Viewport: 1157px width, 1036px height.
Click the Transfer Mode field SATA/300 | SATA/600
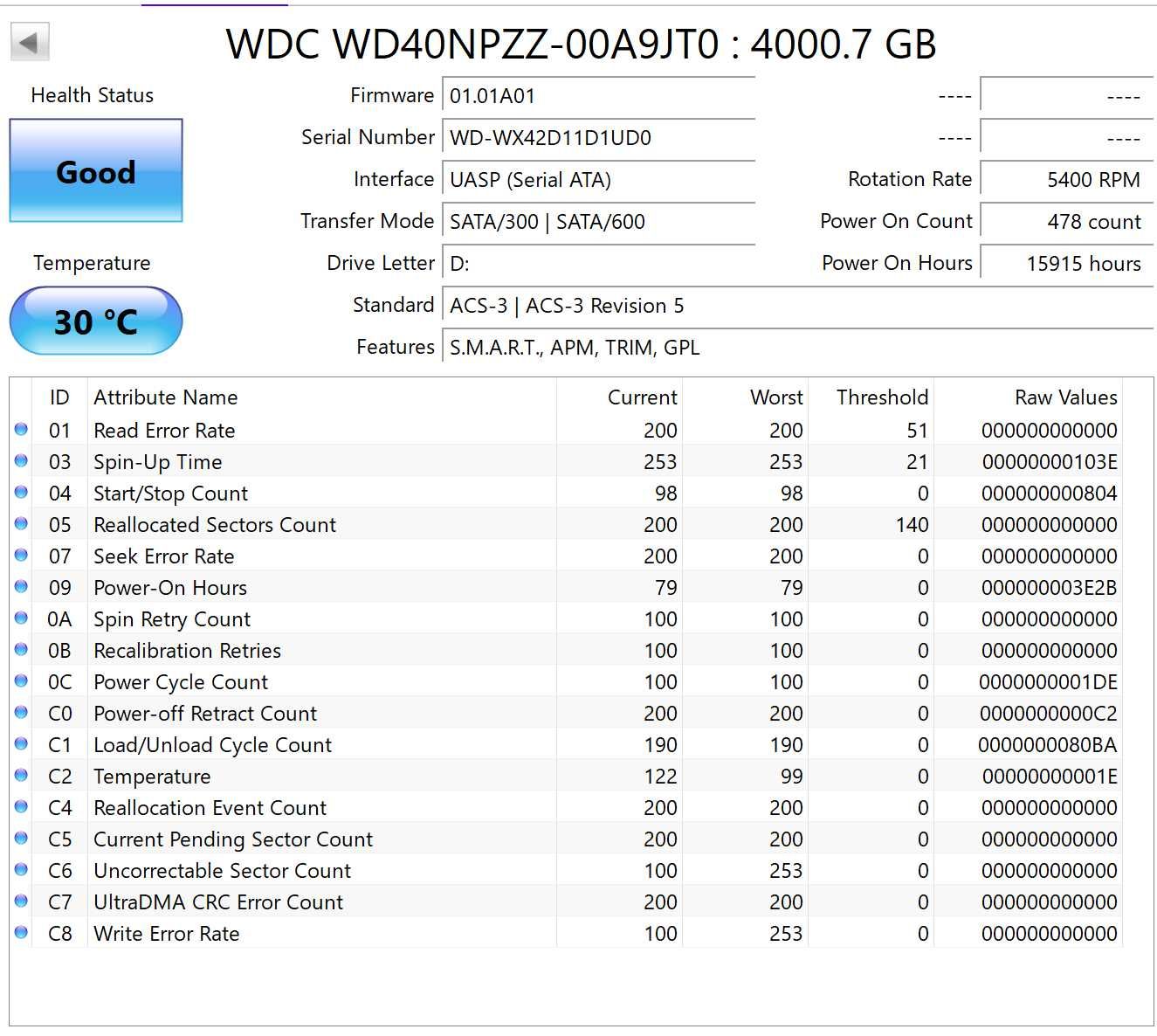click(x=599, y=222)
